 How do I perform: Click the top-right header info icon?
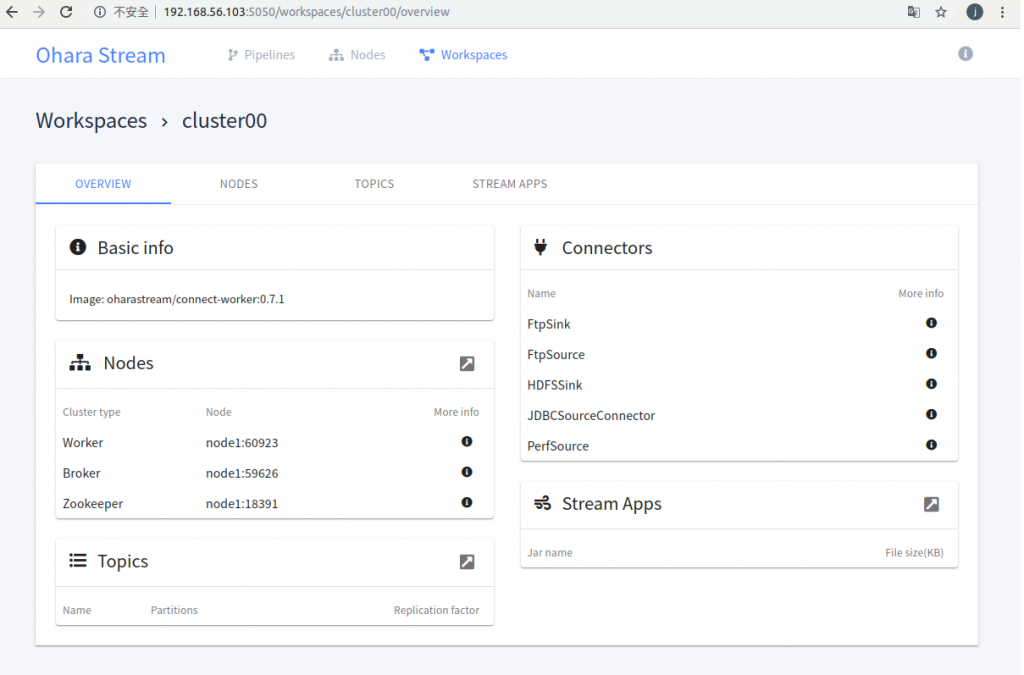(x=965, y=54)
